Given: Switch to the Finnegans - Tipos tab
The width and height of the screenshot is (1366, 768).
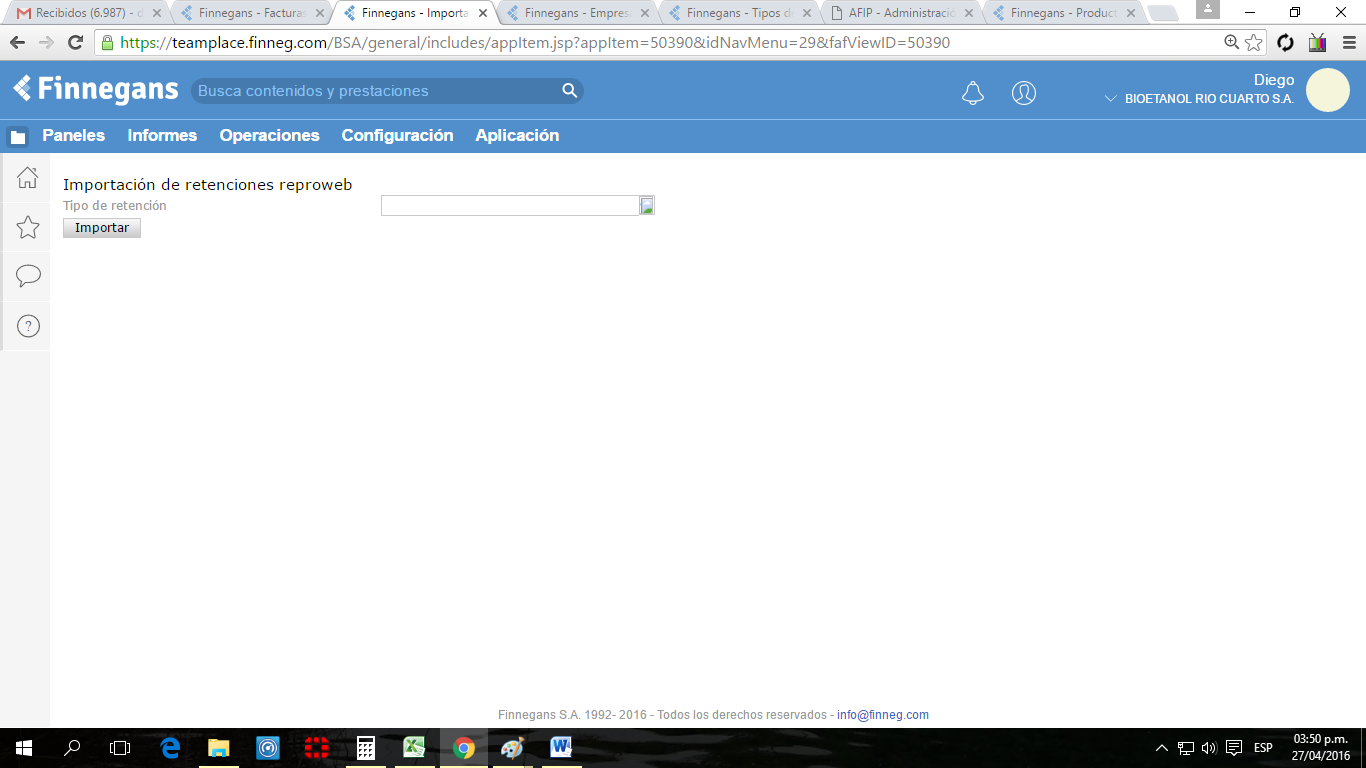Looking at the screenshot, I should click(x=740, y=13).
